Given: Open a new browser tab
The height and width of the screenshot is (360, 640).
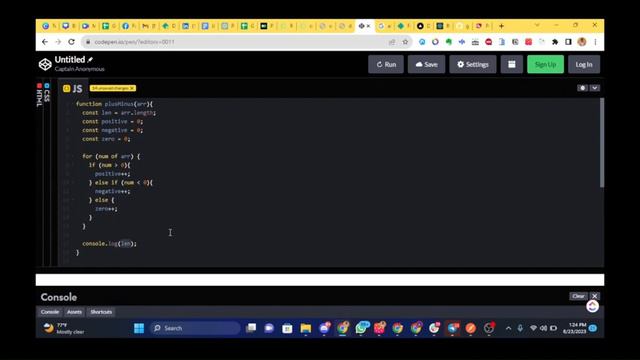Looking at the screenshot, I should [x=501, y=26].
